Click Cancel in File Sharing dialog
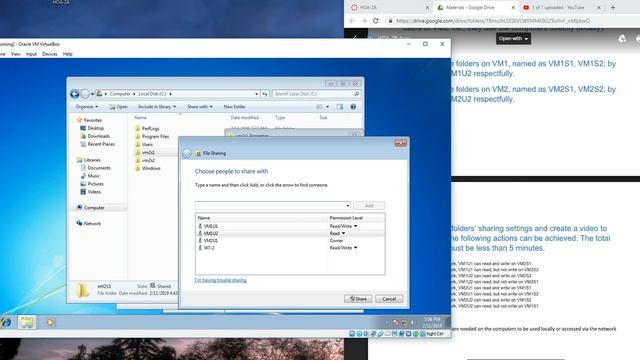Viewport: 640px width, 360px height. 389,299
